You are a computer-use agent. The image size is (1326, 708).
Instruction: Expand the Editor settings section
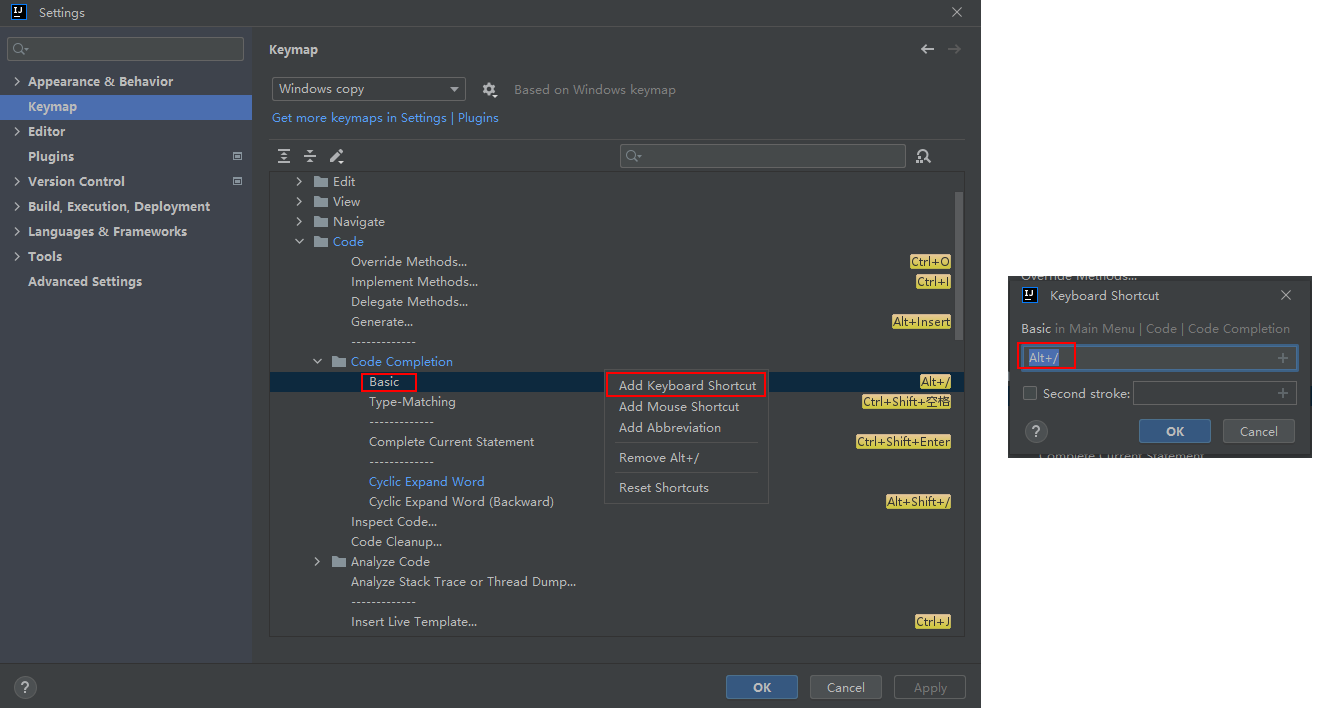point(17,131)
